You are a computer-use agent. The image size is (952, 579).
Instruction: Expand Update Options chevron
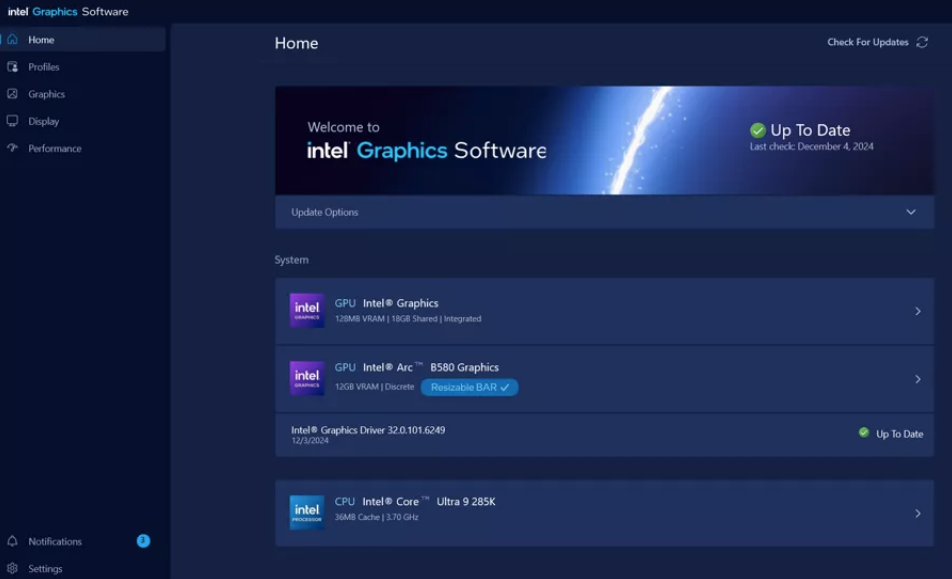click(911, 212)
